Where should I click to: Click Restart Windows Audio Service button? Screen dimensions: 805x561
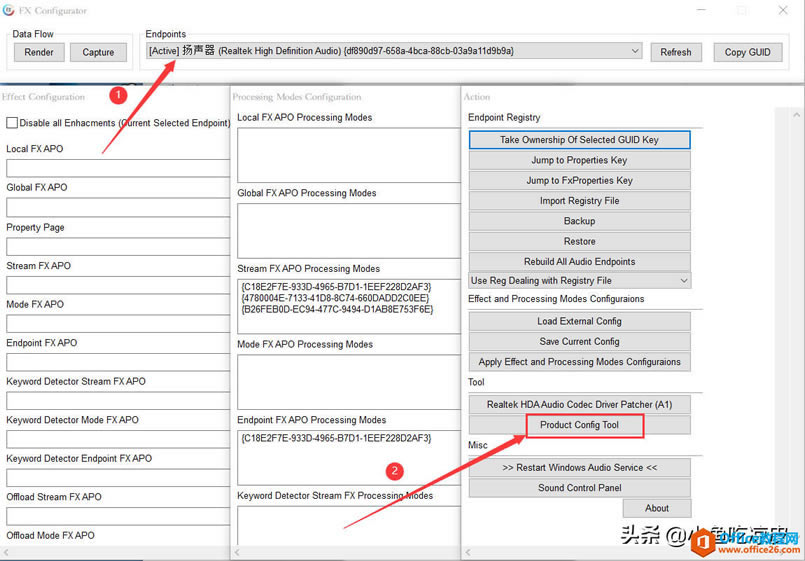(x=579, y=468)
